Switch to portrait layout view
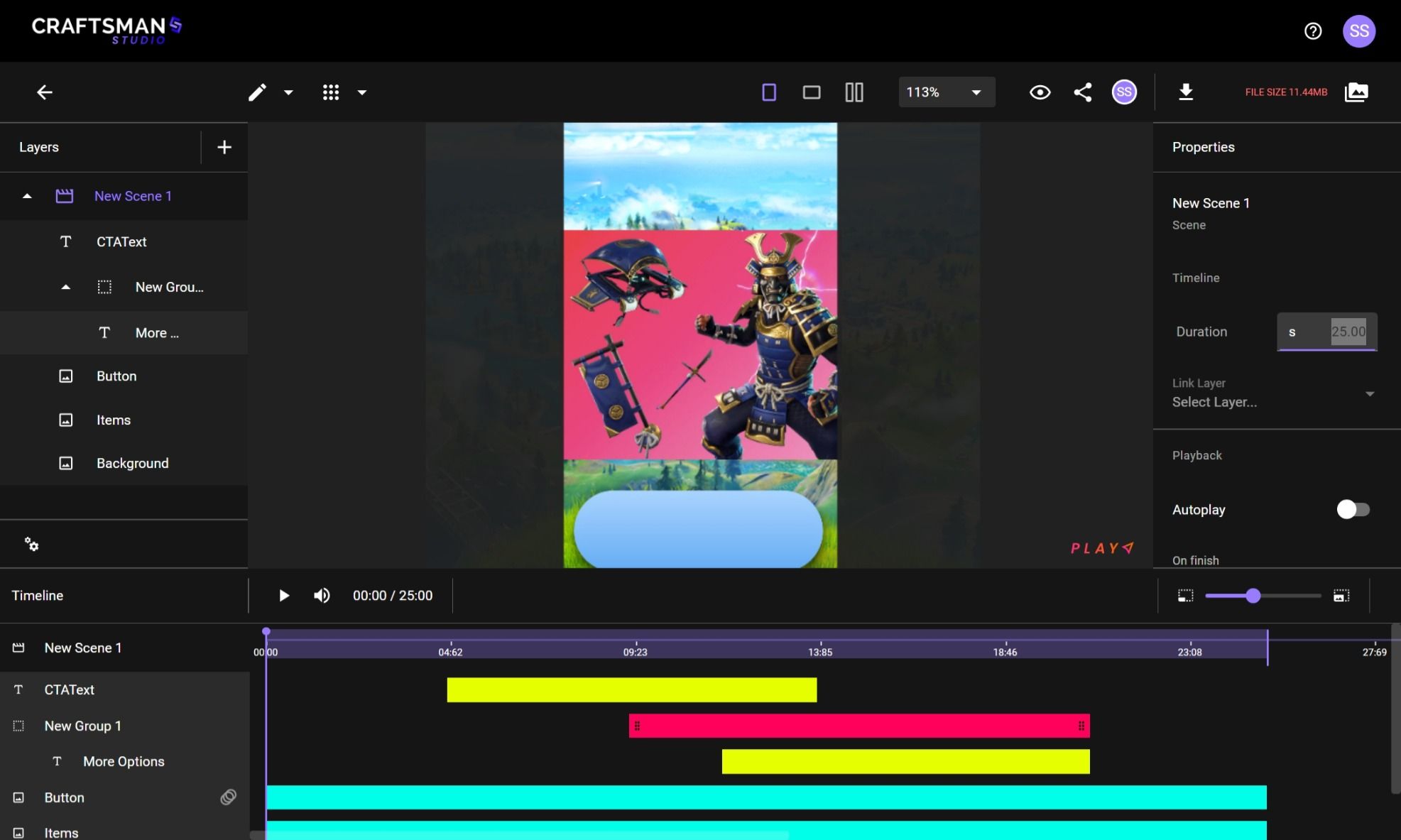This screenshot has height=840, width=1401. pos(769,92)
